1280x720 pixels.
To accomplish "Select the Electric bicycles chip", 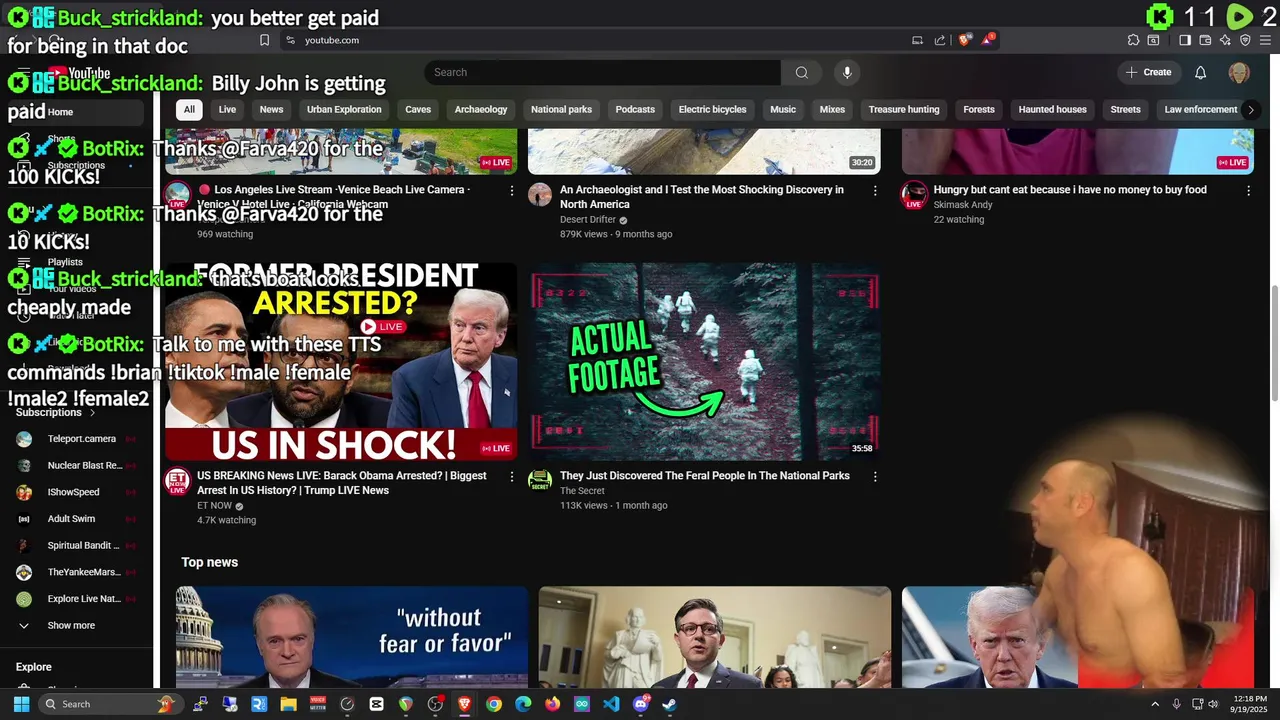I will click(x=712, y=109).
